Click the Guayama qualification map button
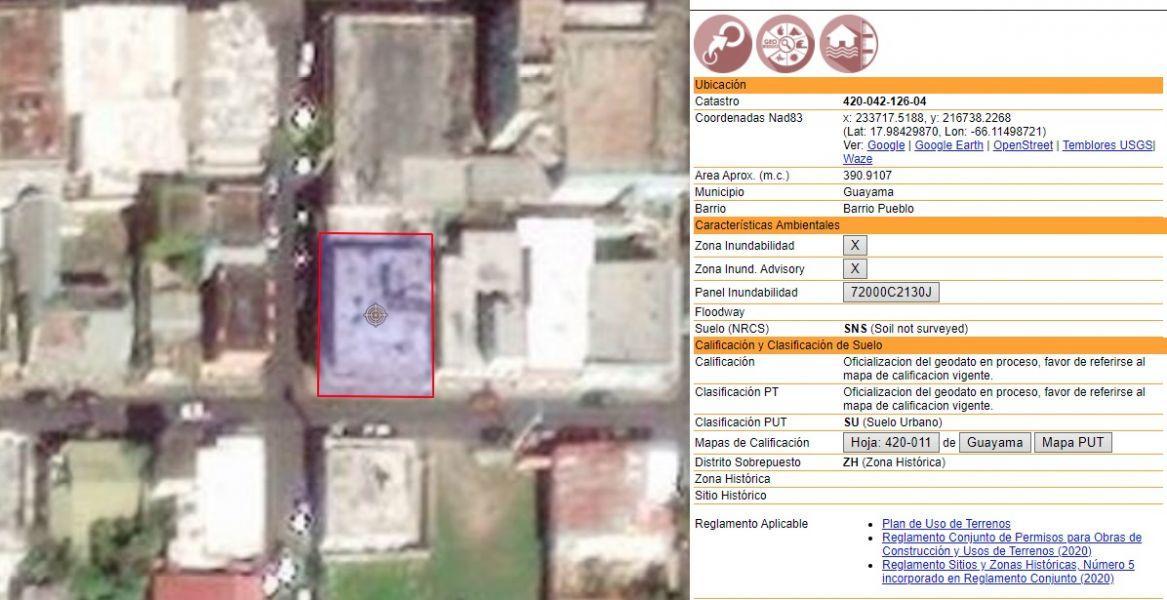Screen dimensions: 1167x600 click(x=995, y=442)
